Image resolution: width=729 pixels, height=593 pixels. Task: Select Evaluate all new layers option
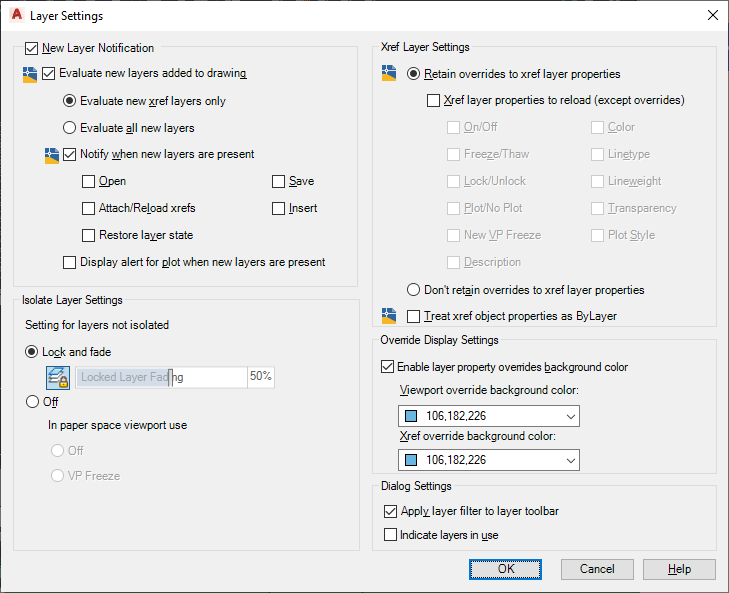click(69, 128)
